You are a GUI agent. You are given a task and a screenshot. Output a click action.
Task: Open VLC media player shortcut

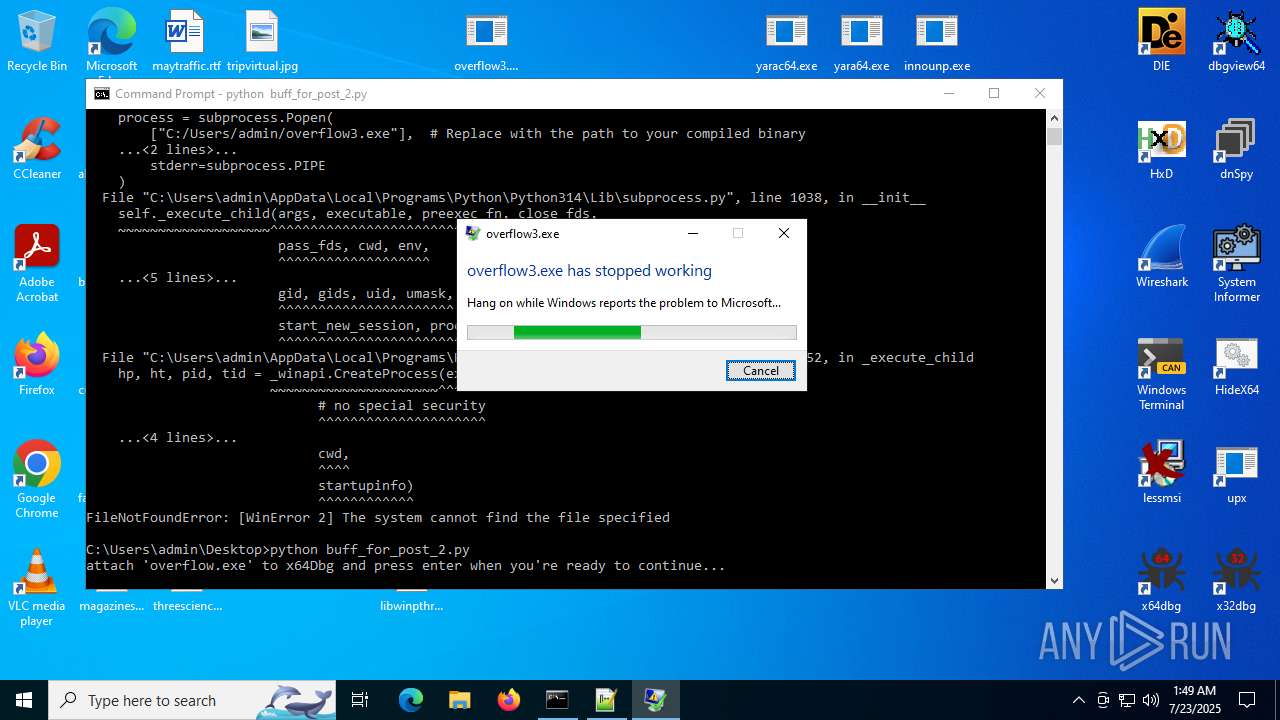pyautogui.click(x=37, y=588)
